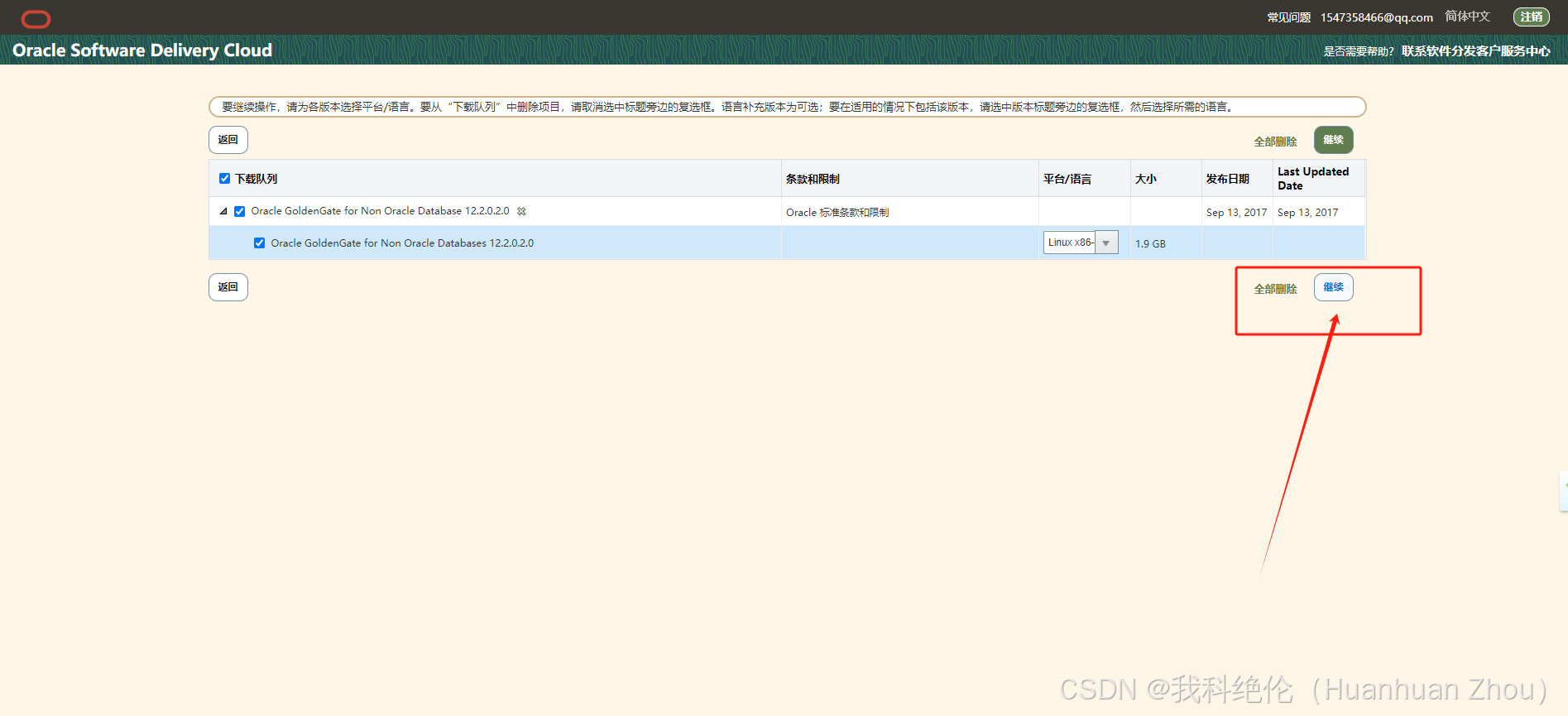Open the 常见问题 FAQ link
This screenshot has height=716, width=1568.
click(x=1288, y=17)
